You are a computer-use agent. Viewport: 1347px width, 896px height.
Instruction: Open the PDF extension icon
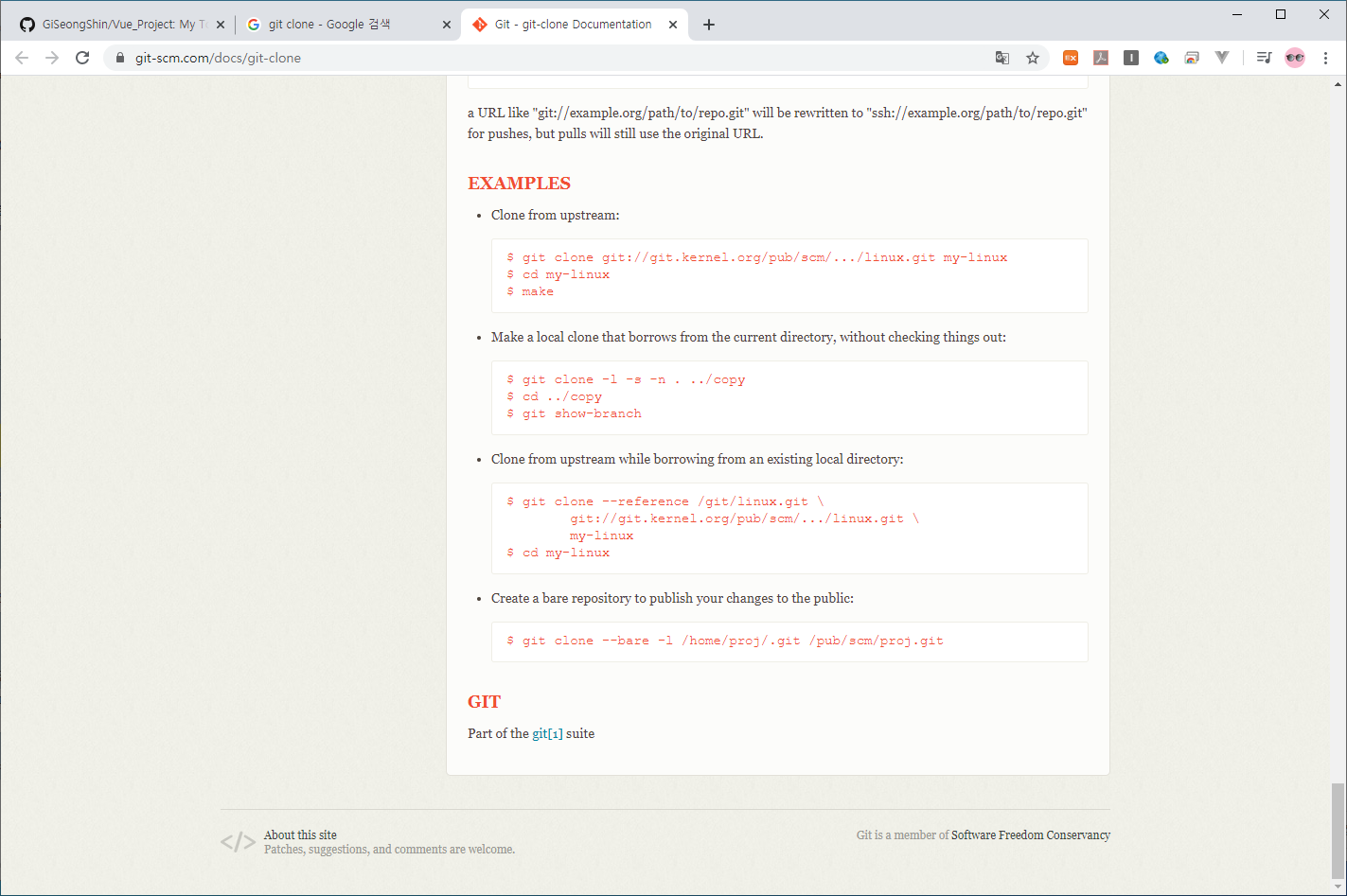coord(1101,58)
